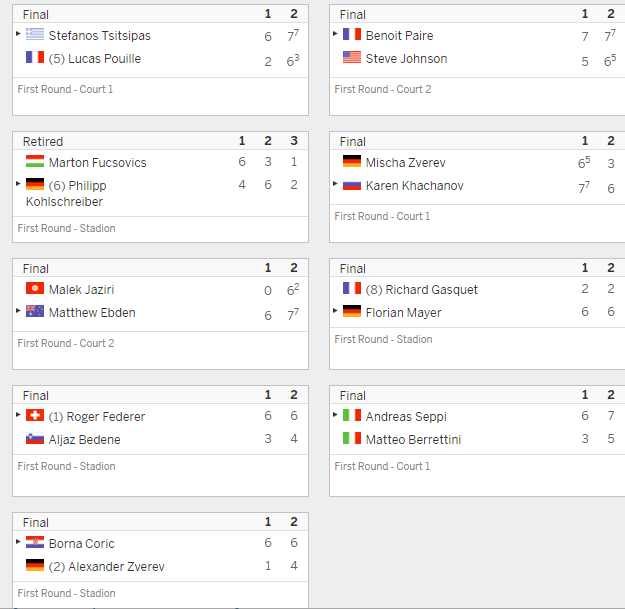Click the winner arrow next to Benoit Paire
The height and width of the screenshot is (609, 625).
pyautogui.click(x=335, y=33)
